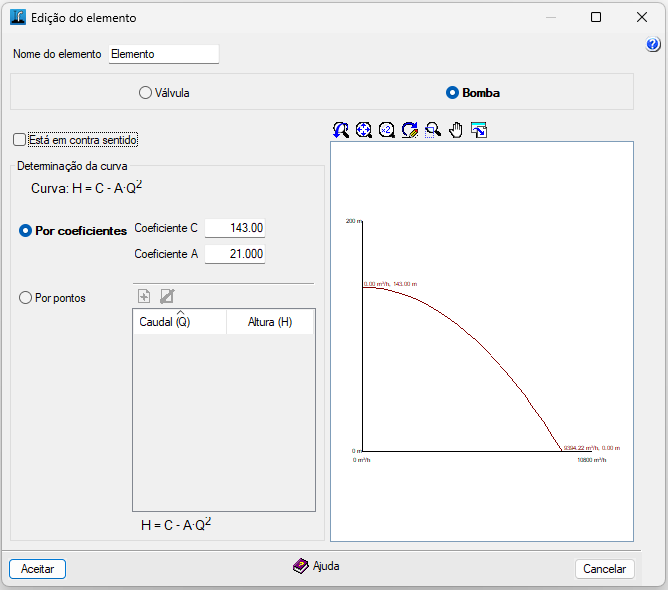Click the Coeficiente C value field
The width and height of the screenshot is (668, 590).
click(235, 228)
